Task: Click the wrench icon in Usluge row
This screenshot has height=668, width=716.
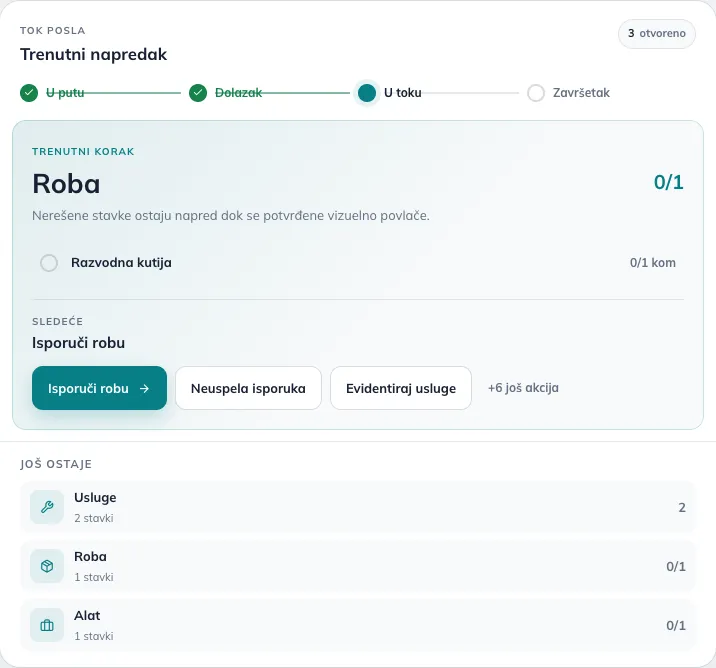Action: (47, 507)
